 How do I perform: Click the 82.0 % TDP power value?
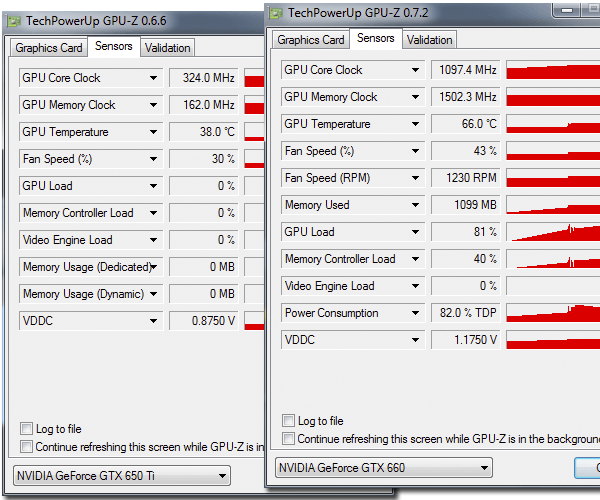click(466, 313)
